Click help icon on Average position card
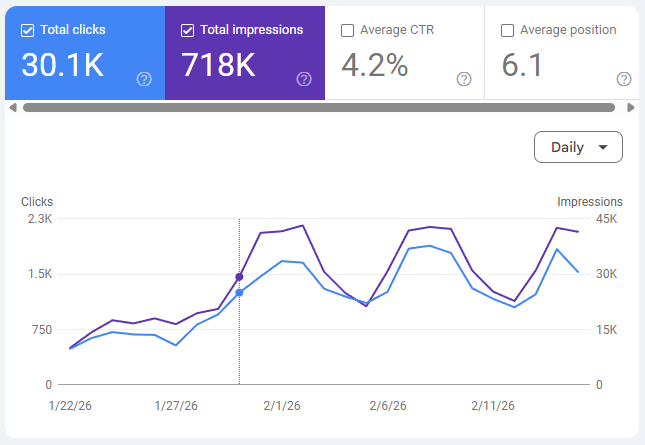 point(624,79)
